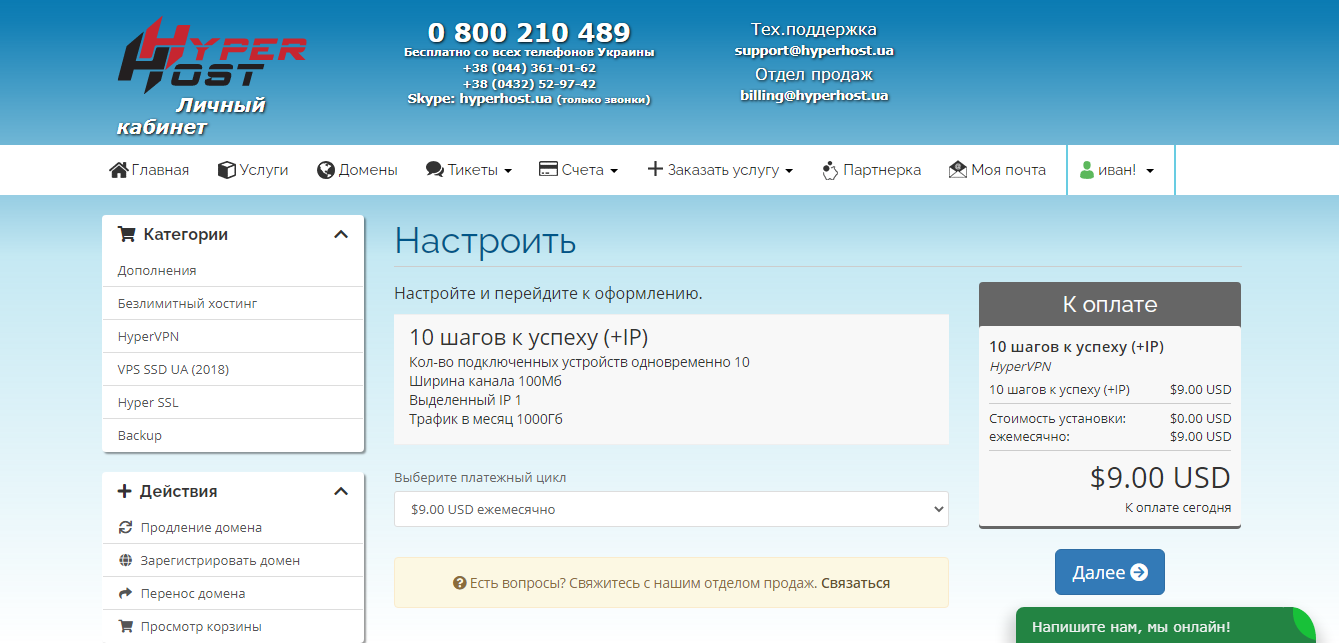Click the Связаться link
The height and width of the screenshot is (643, 1339).
tap(855, 583)
